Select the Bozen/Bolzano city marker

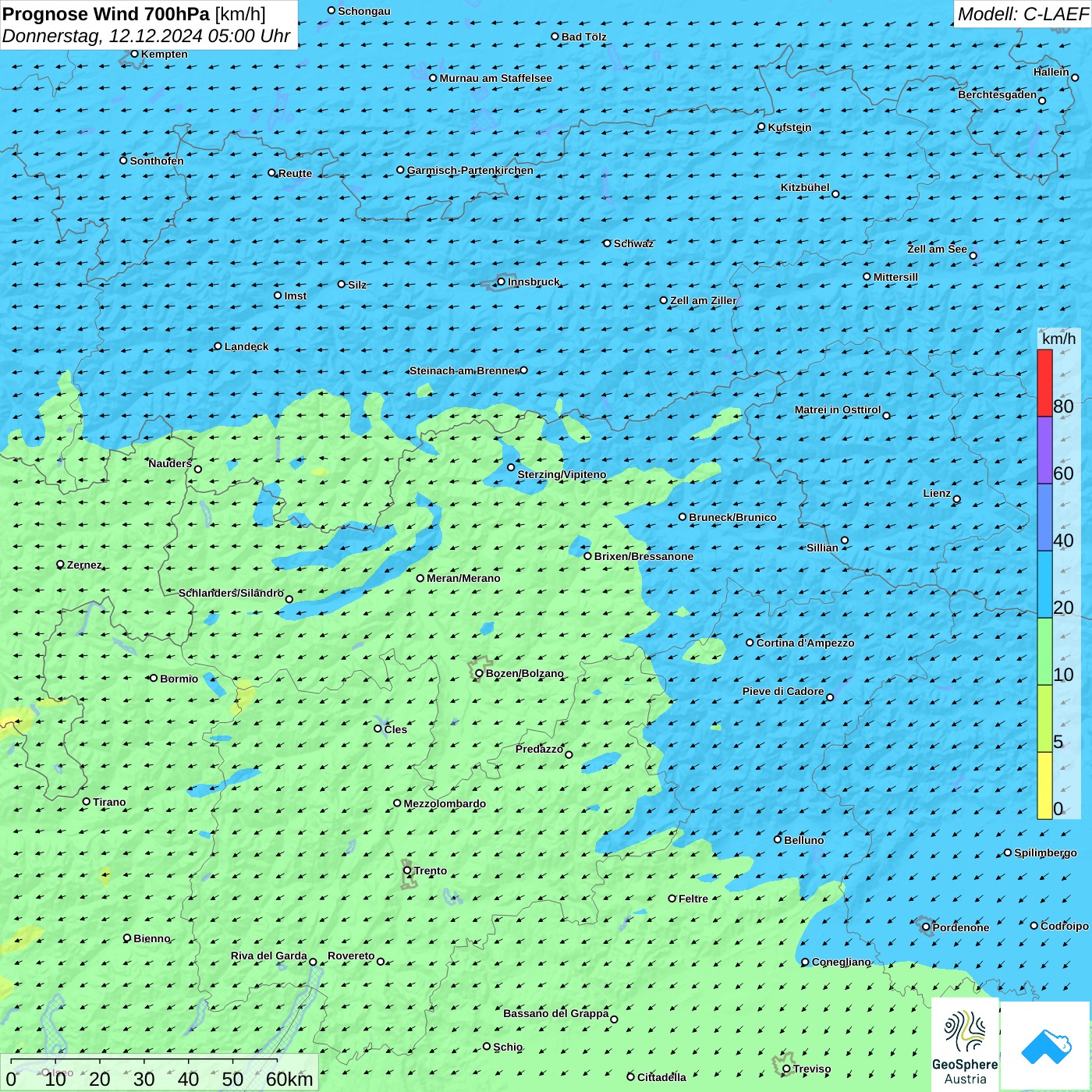click(x=479, y=673)
